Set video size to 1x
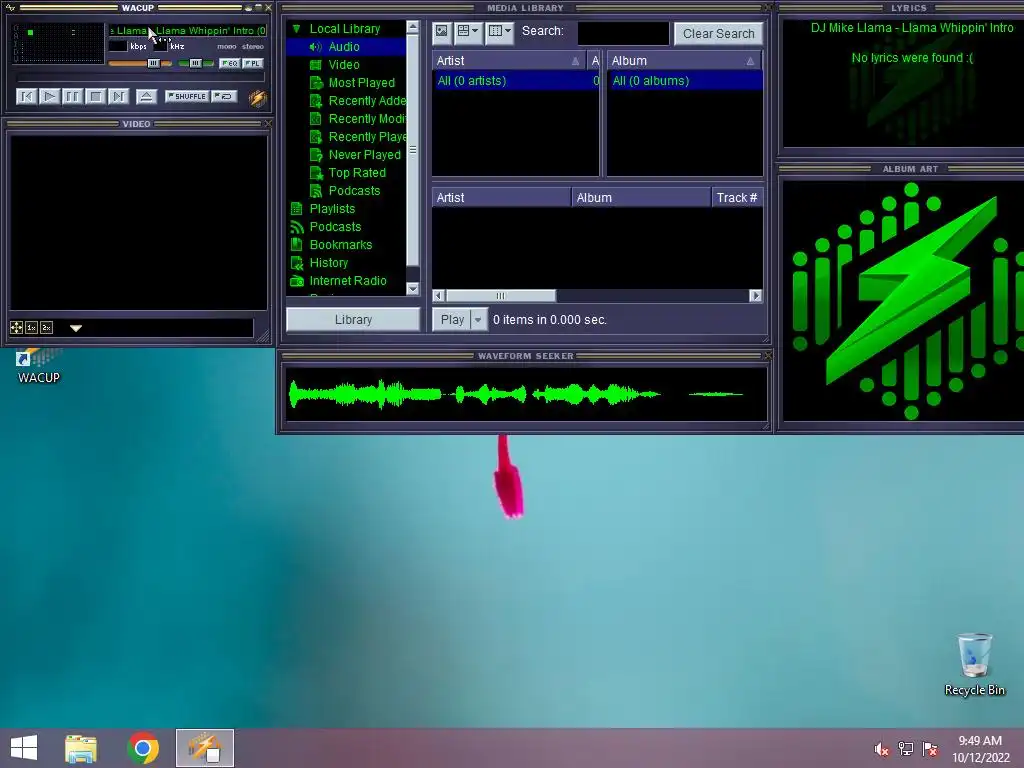The height and width of the screenshot is (768, 1024). (31, 328)
